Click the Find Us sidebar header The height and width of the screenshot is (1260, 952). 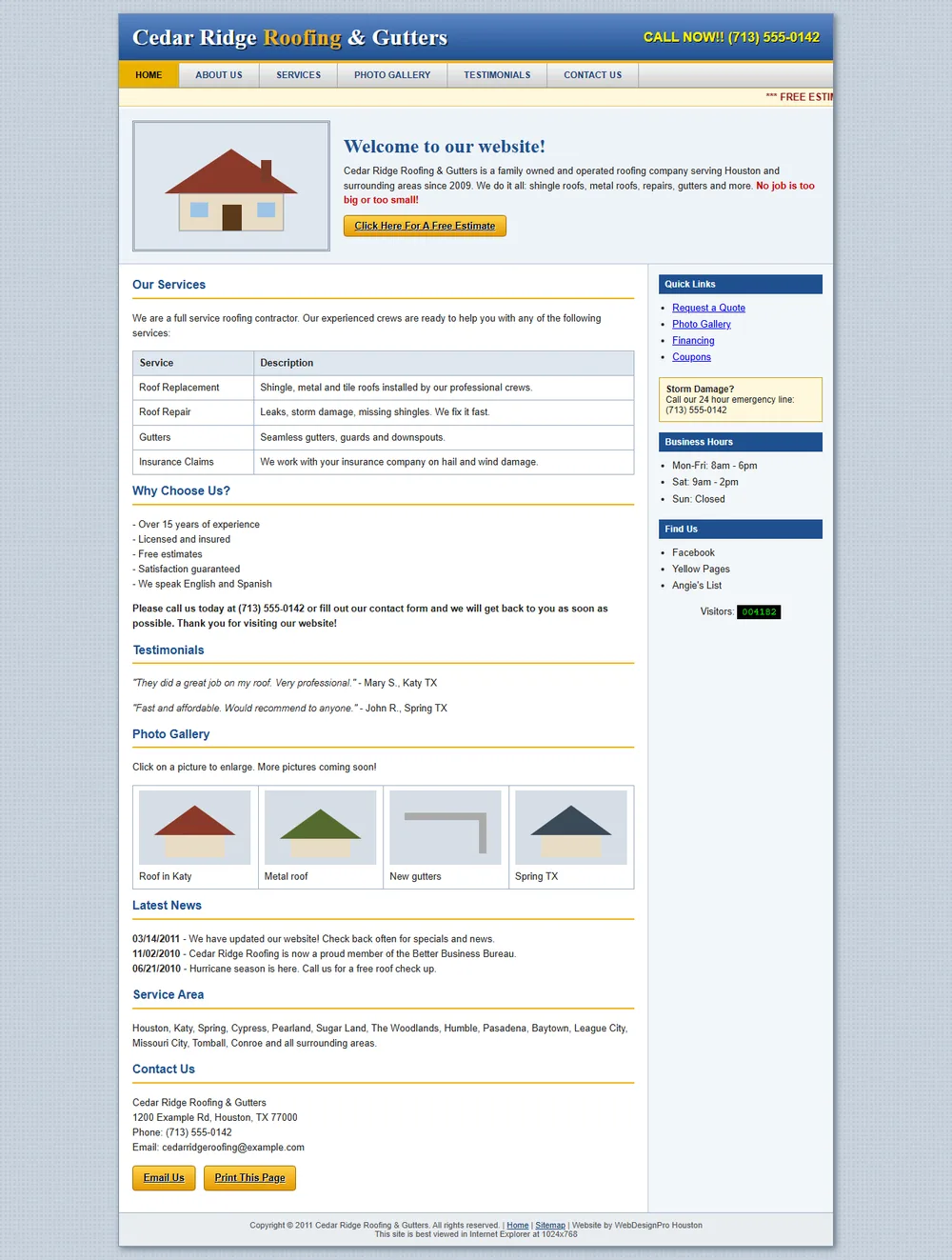[x=741, y=529]
